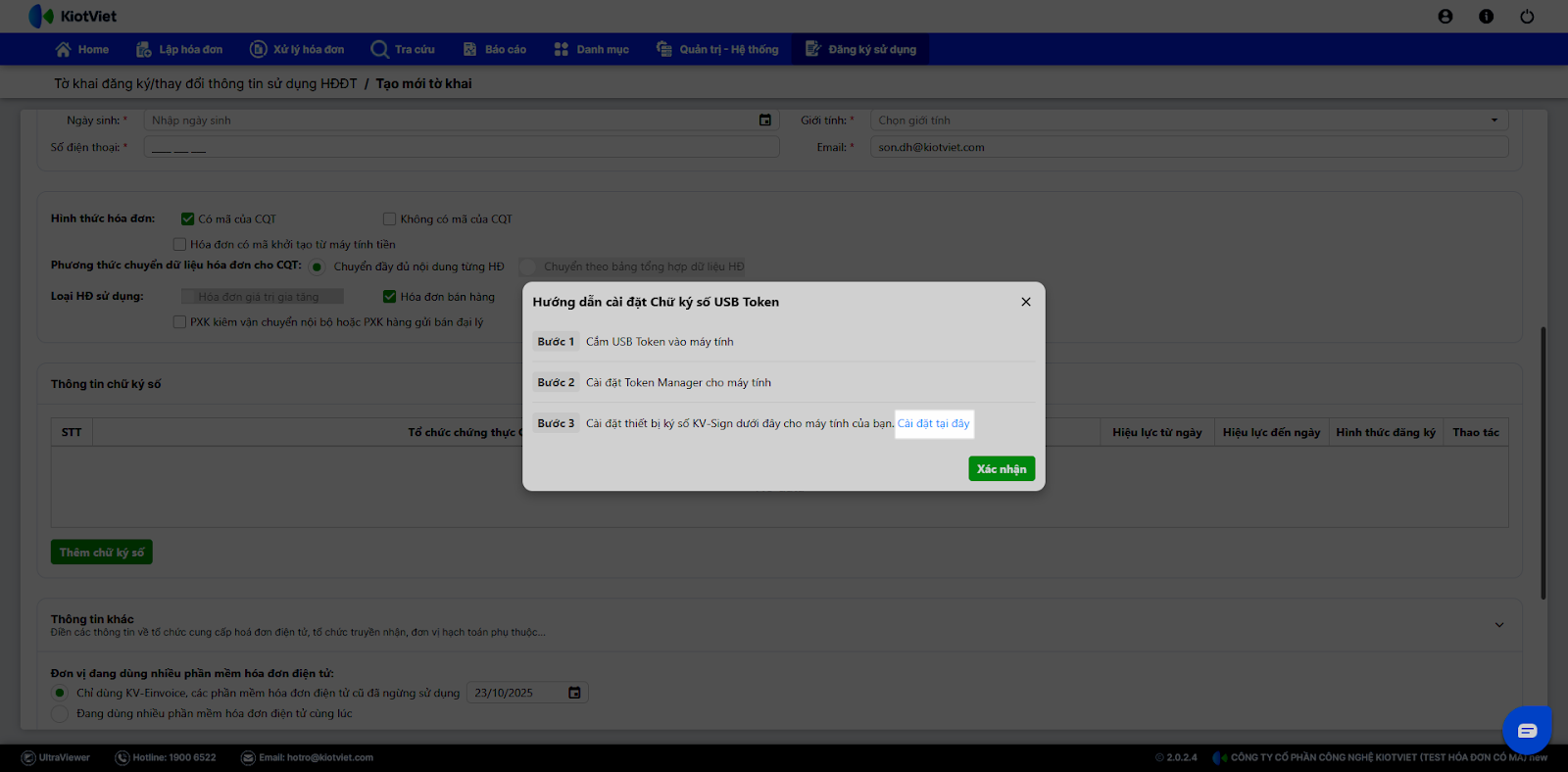Open the Giới tính dropdown
1568x772 pixels.
click(1189, 121)
